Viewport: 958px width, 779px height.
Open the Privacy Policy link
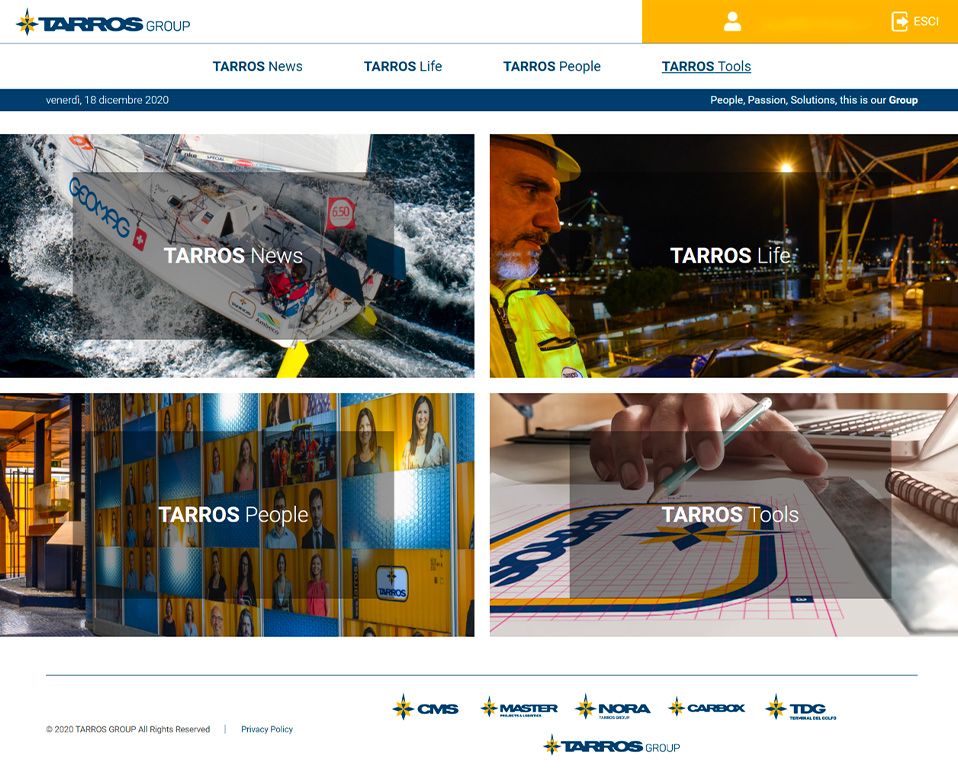[267, 730]
